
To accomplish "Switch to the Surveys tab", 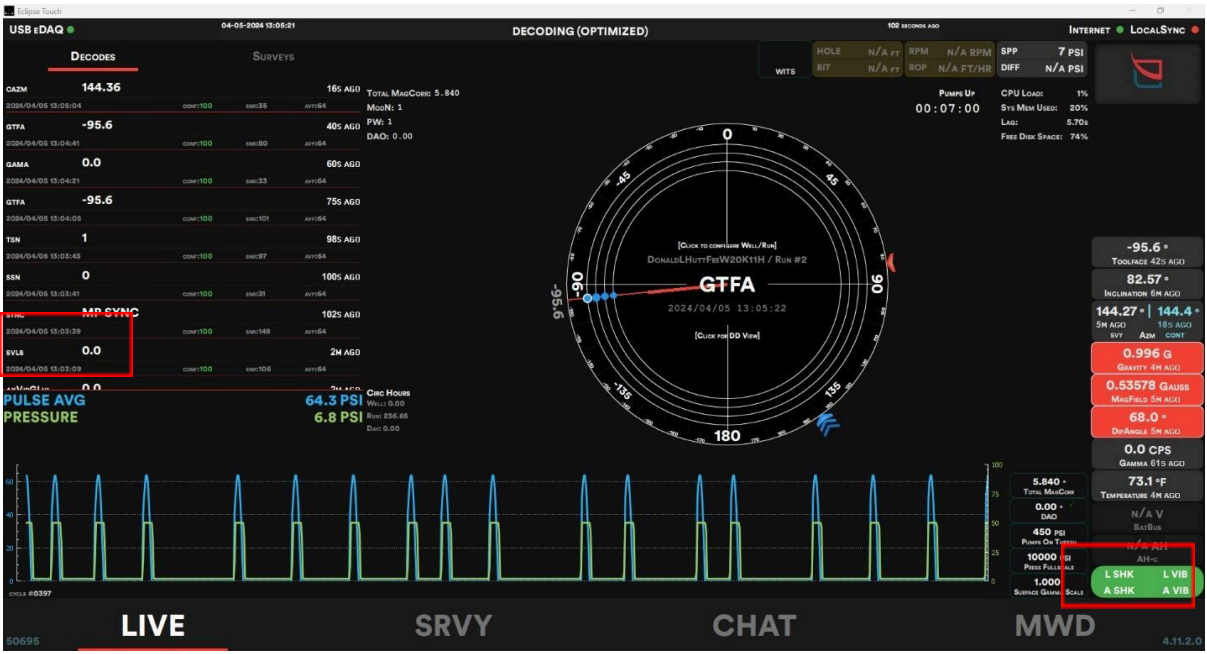I will 273,57.
